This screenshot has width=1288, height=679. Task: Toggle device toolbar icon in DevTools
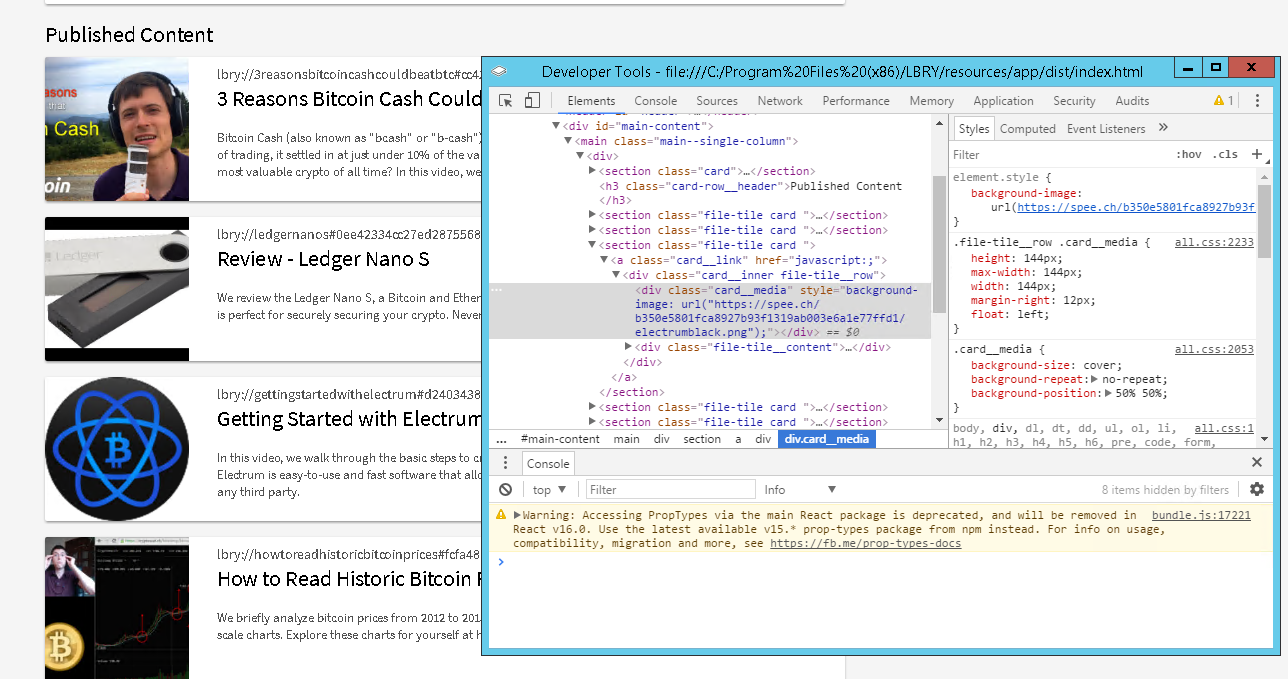click(x=532, y=101)
